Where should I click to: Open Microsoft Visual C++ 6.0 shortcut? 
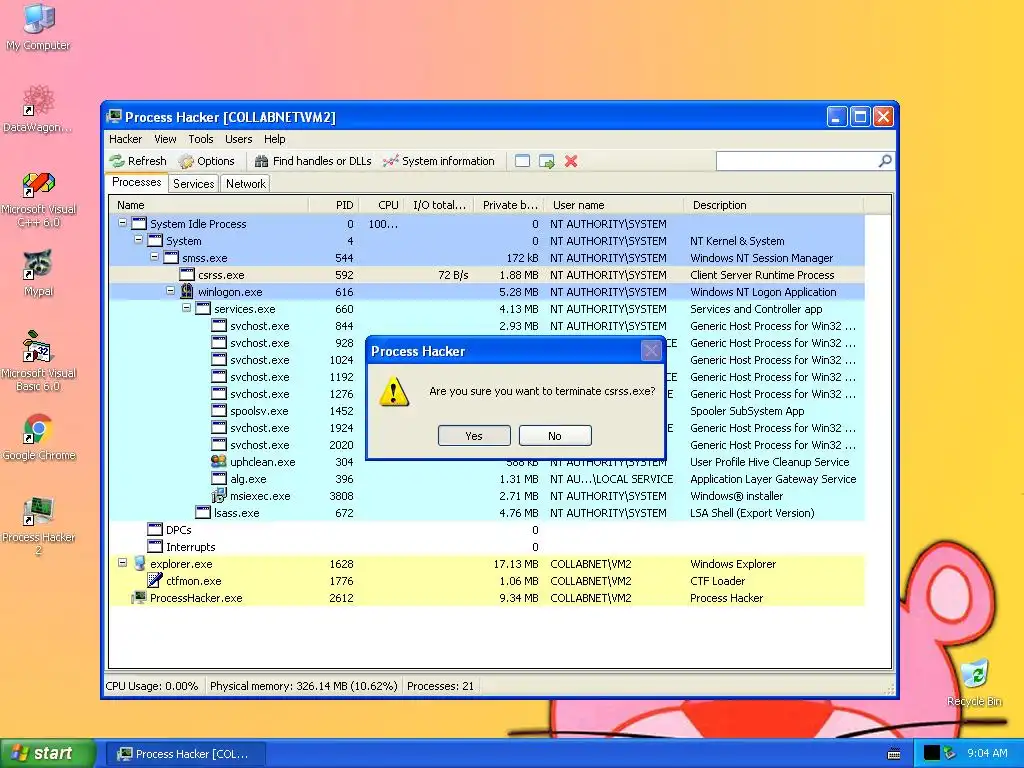coord(39,199)
